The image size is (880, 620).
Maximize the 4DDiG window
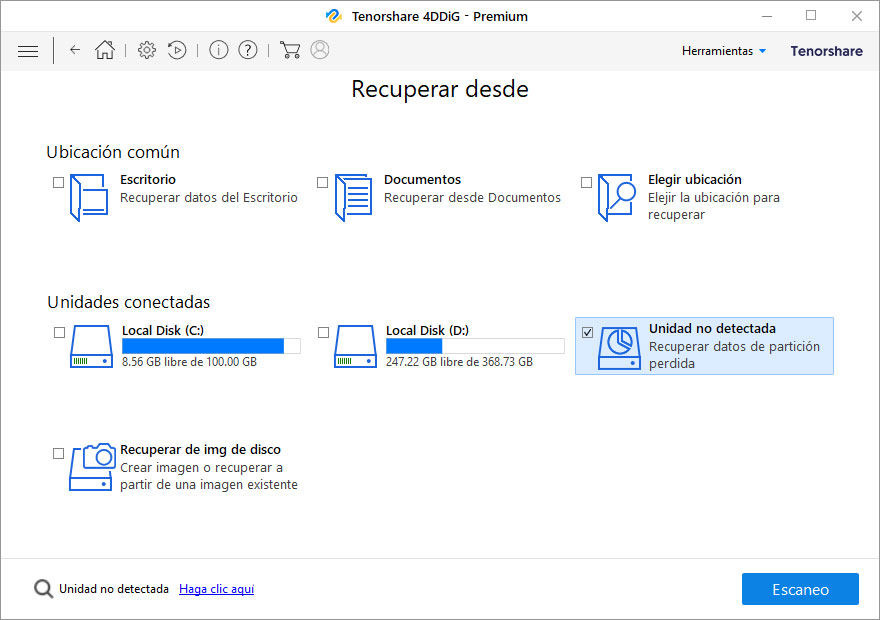point(811,16)
